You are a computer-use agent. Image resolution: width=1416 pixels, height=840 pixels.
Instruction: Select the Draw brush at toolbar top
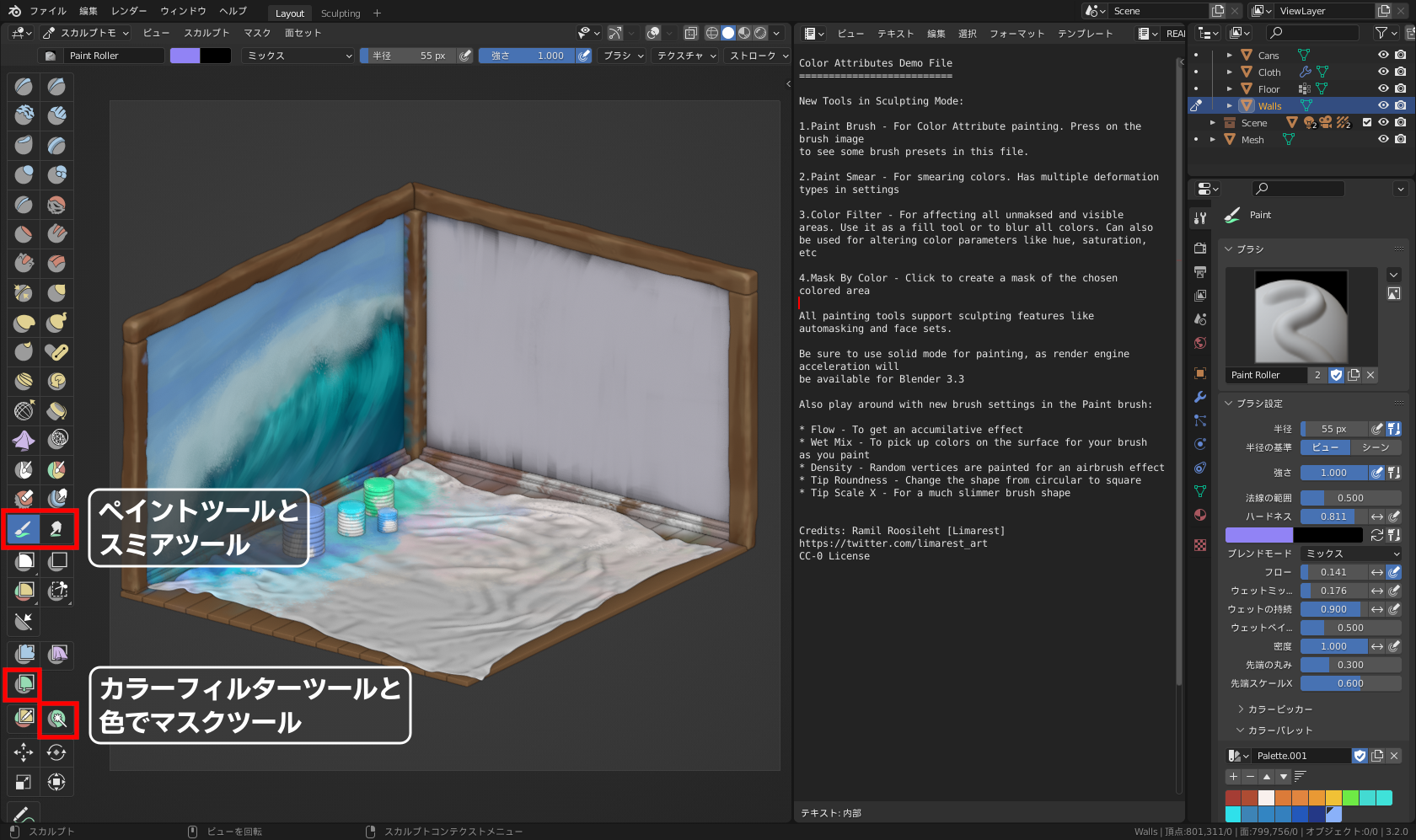coord(24,86)
